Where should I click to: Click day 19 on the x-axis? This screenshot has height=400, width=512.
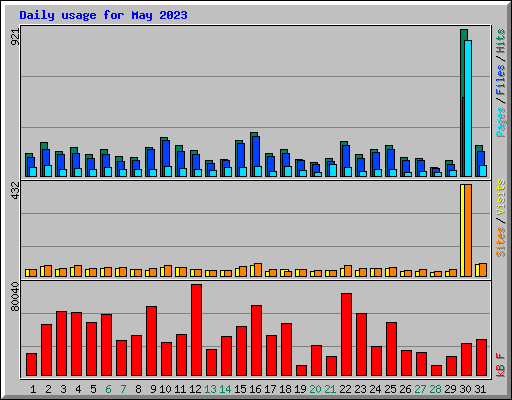point(300,389)
